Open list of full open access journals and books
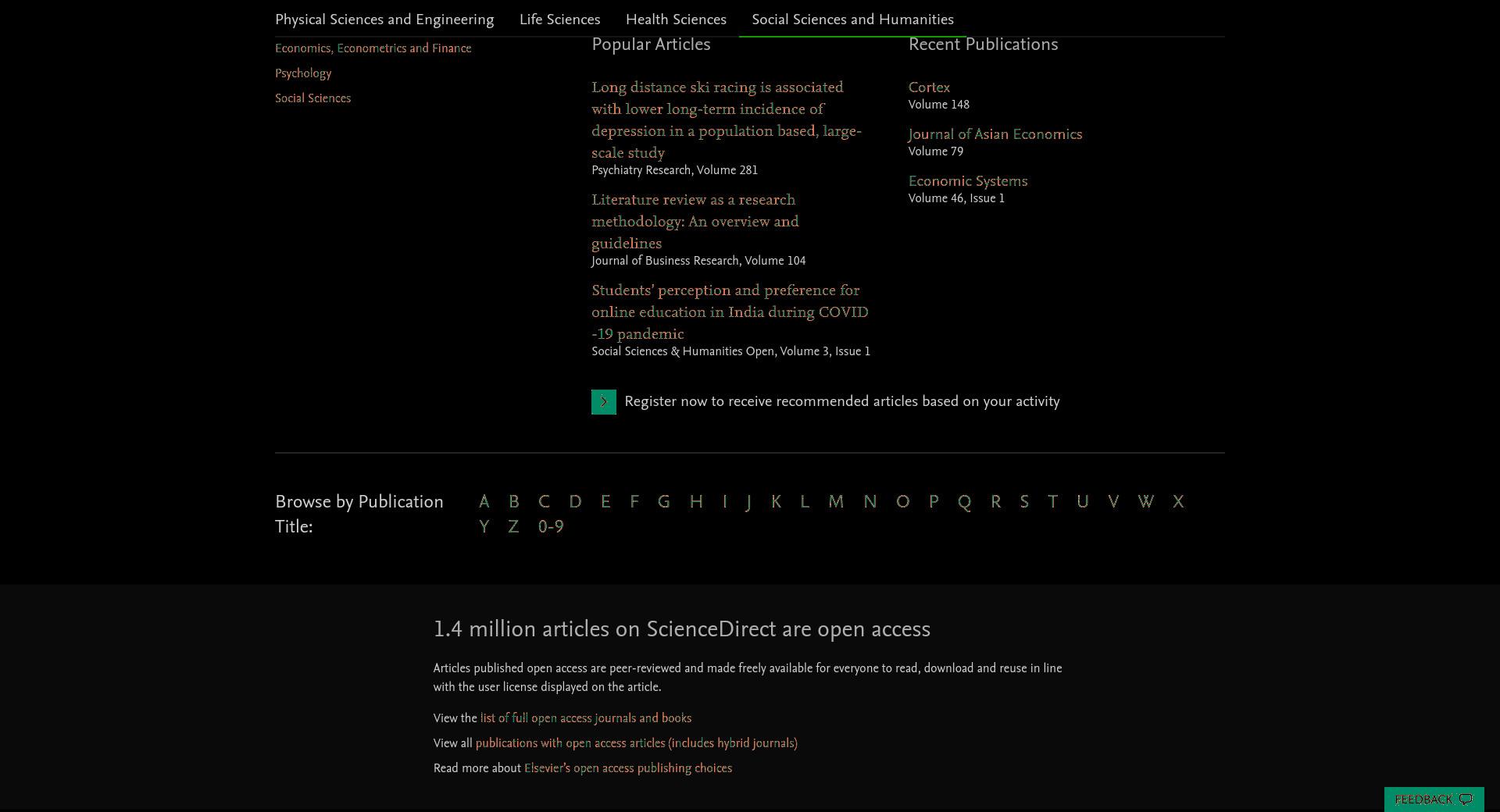This screenshot has width=1500, height=812. tap(586, 718)
